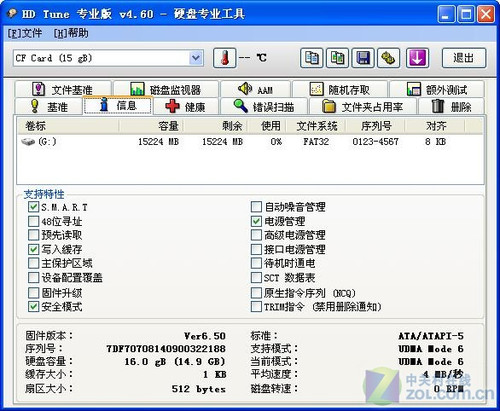Screen dimensions: 500x411
Task: Toggle the 原生指令序列 (NCQ) checkbox
Action: (256, 293)
